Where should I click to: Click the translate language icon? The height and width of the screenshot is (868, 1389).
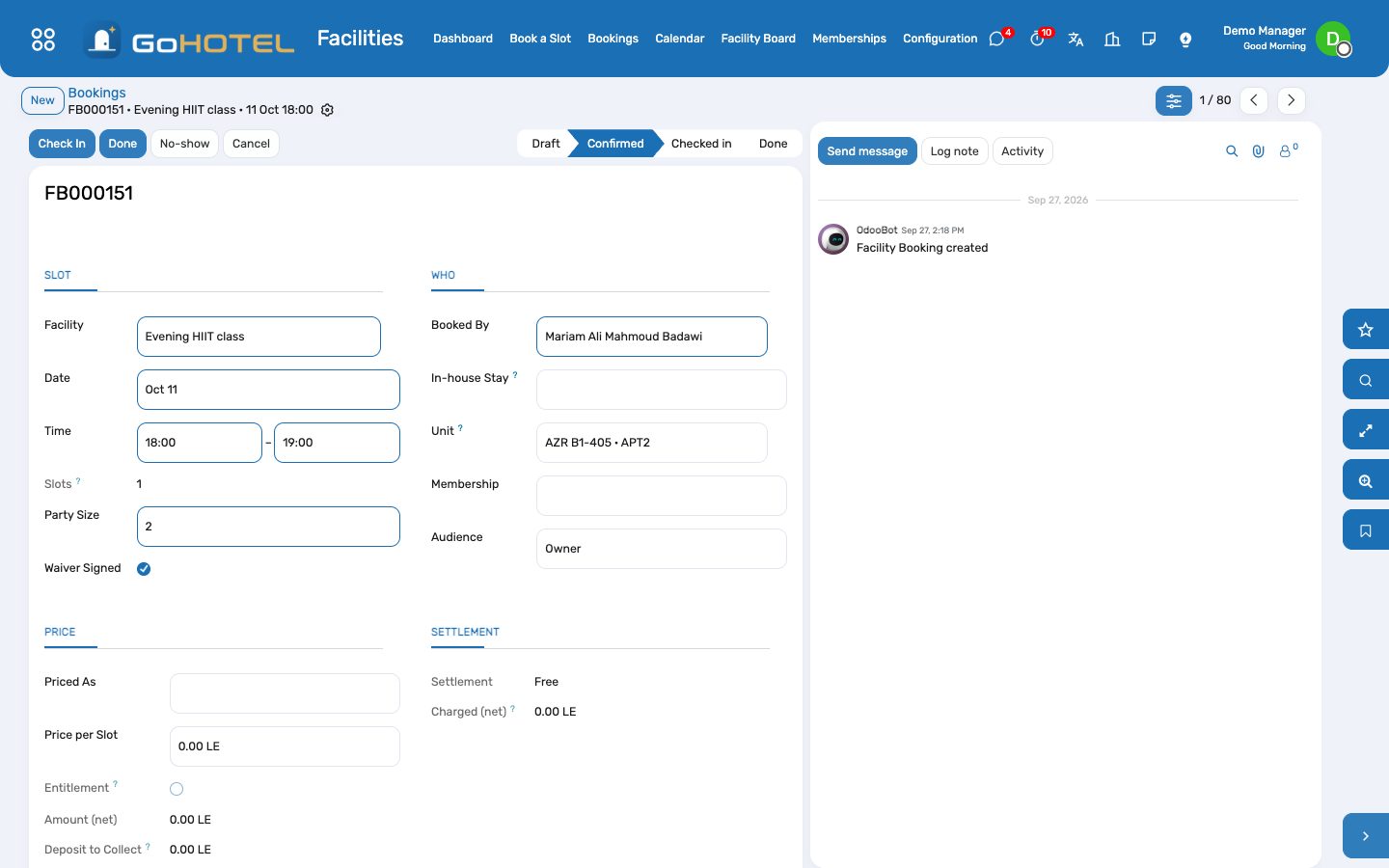[x=1076, y=39]
